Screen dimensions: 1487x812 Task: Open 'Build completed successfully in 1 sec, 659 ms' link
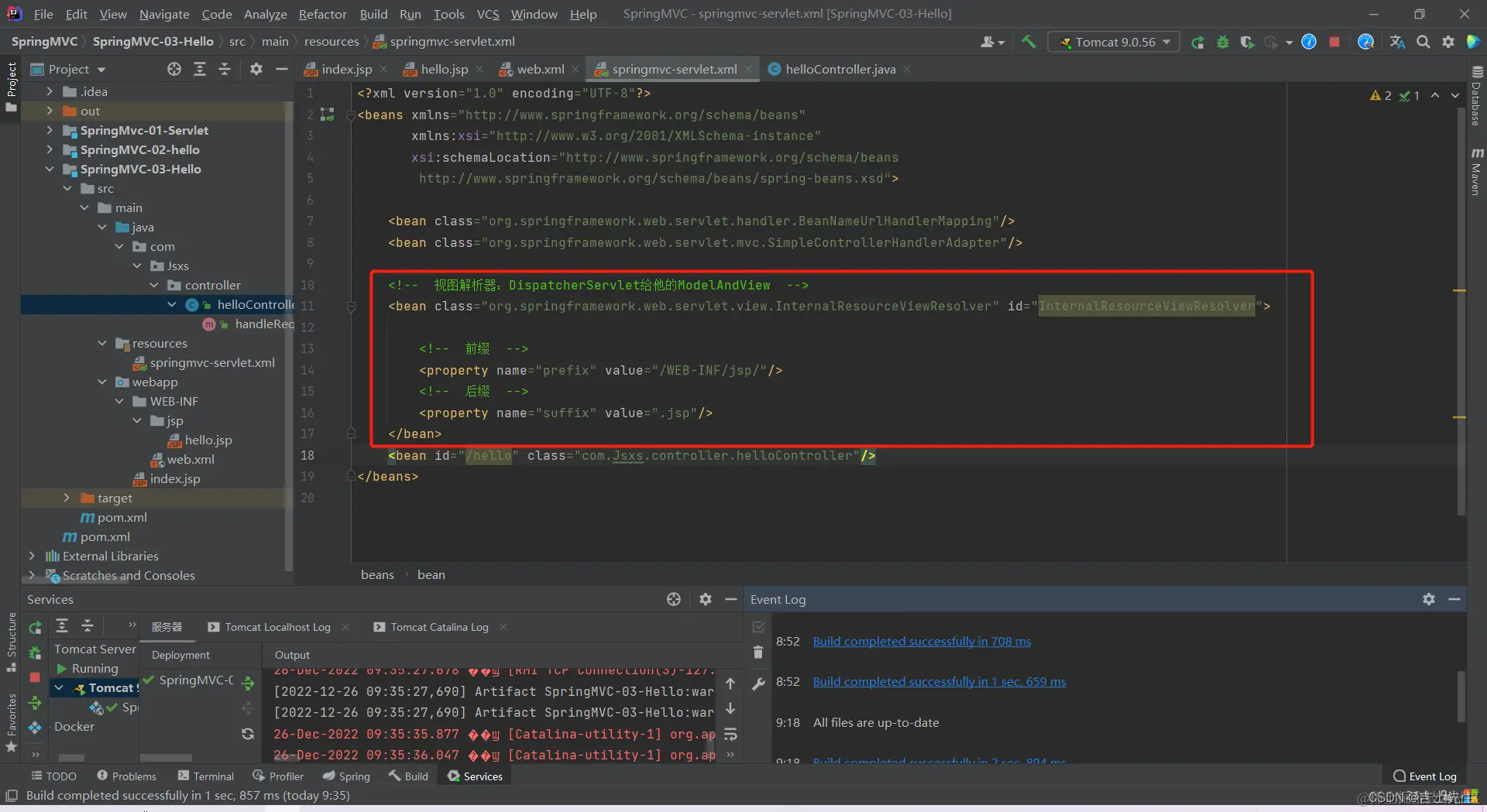[x=939, y=681]
